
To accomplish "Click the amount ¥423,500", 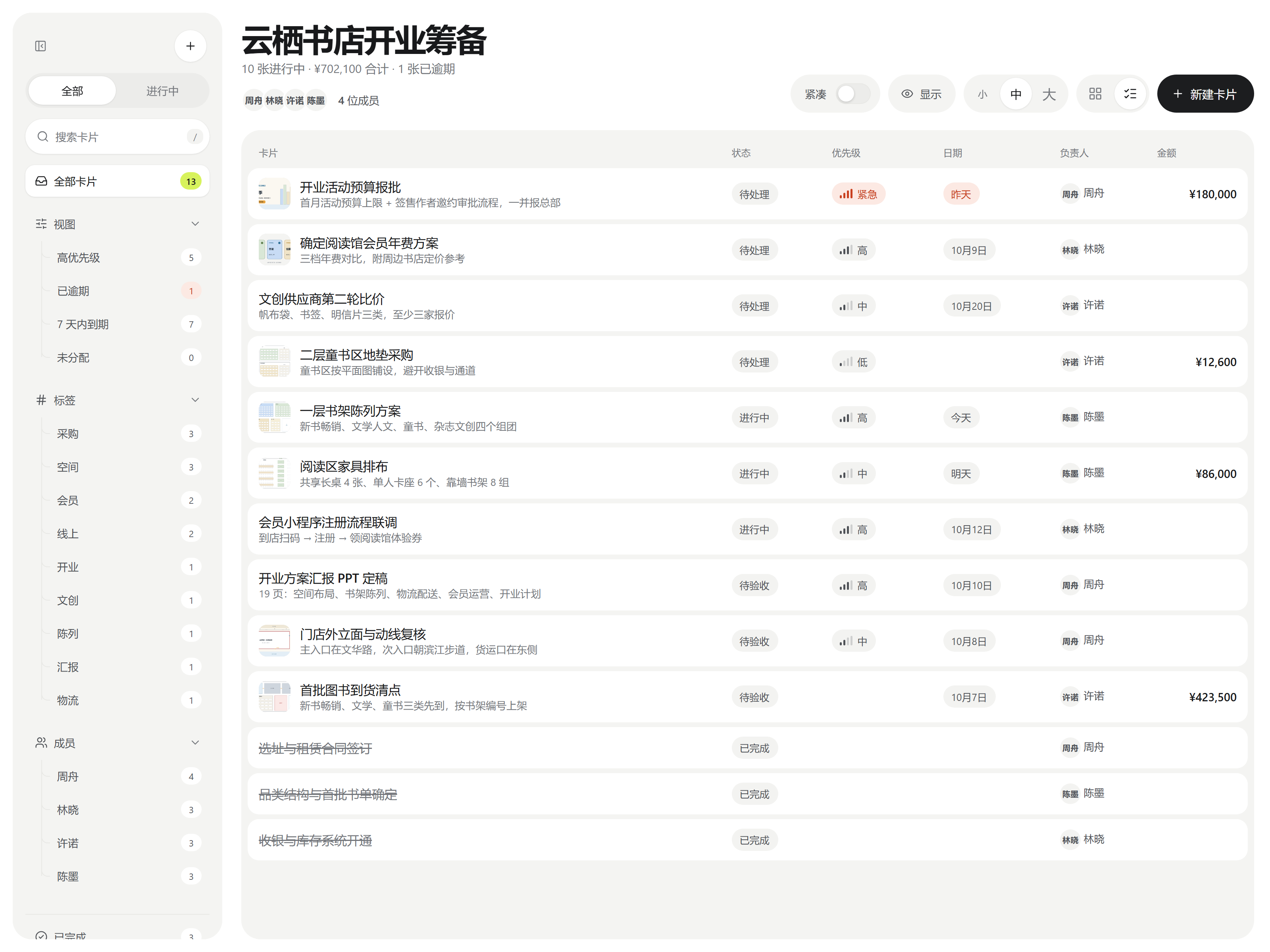I will [1212, 697].
